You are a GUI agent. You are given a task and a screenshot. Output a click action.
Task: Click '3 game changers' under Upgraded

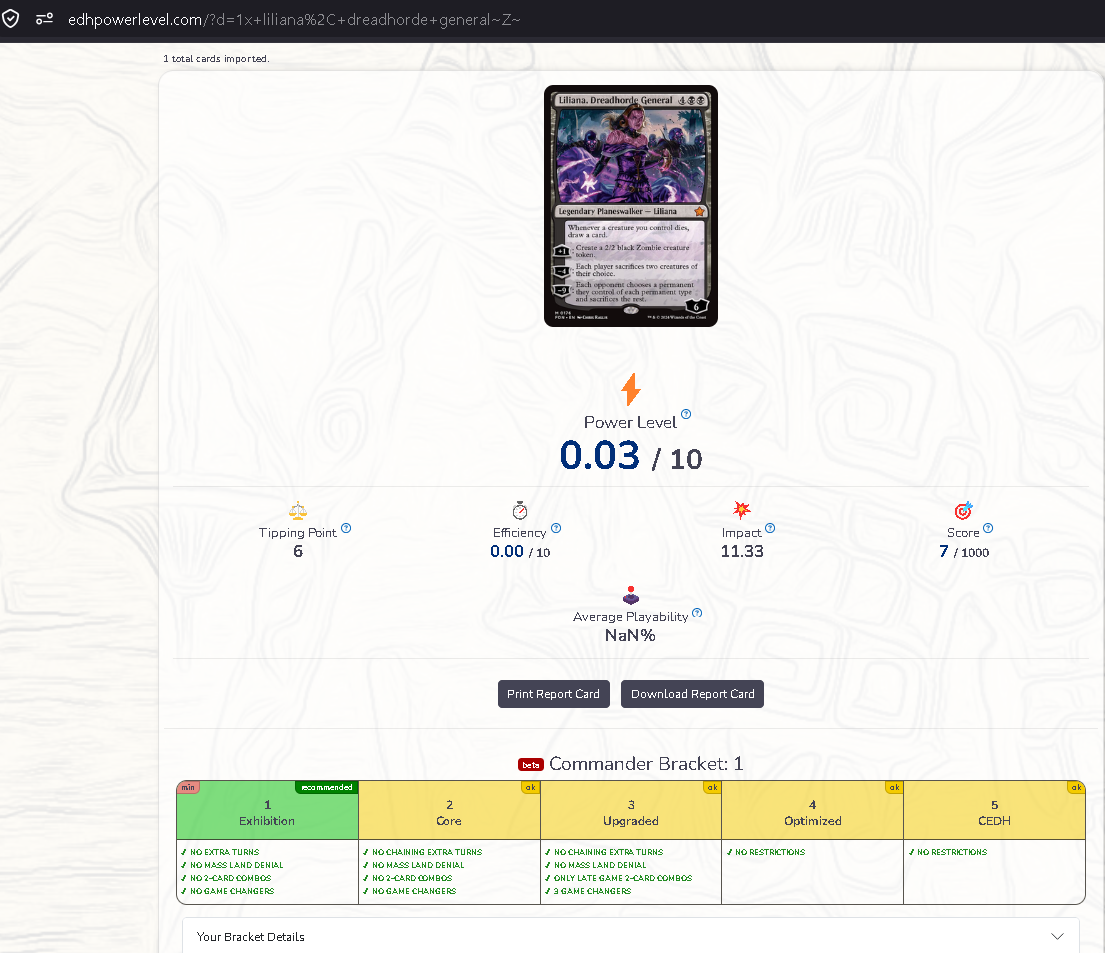[593, 891]
